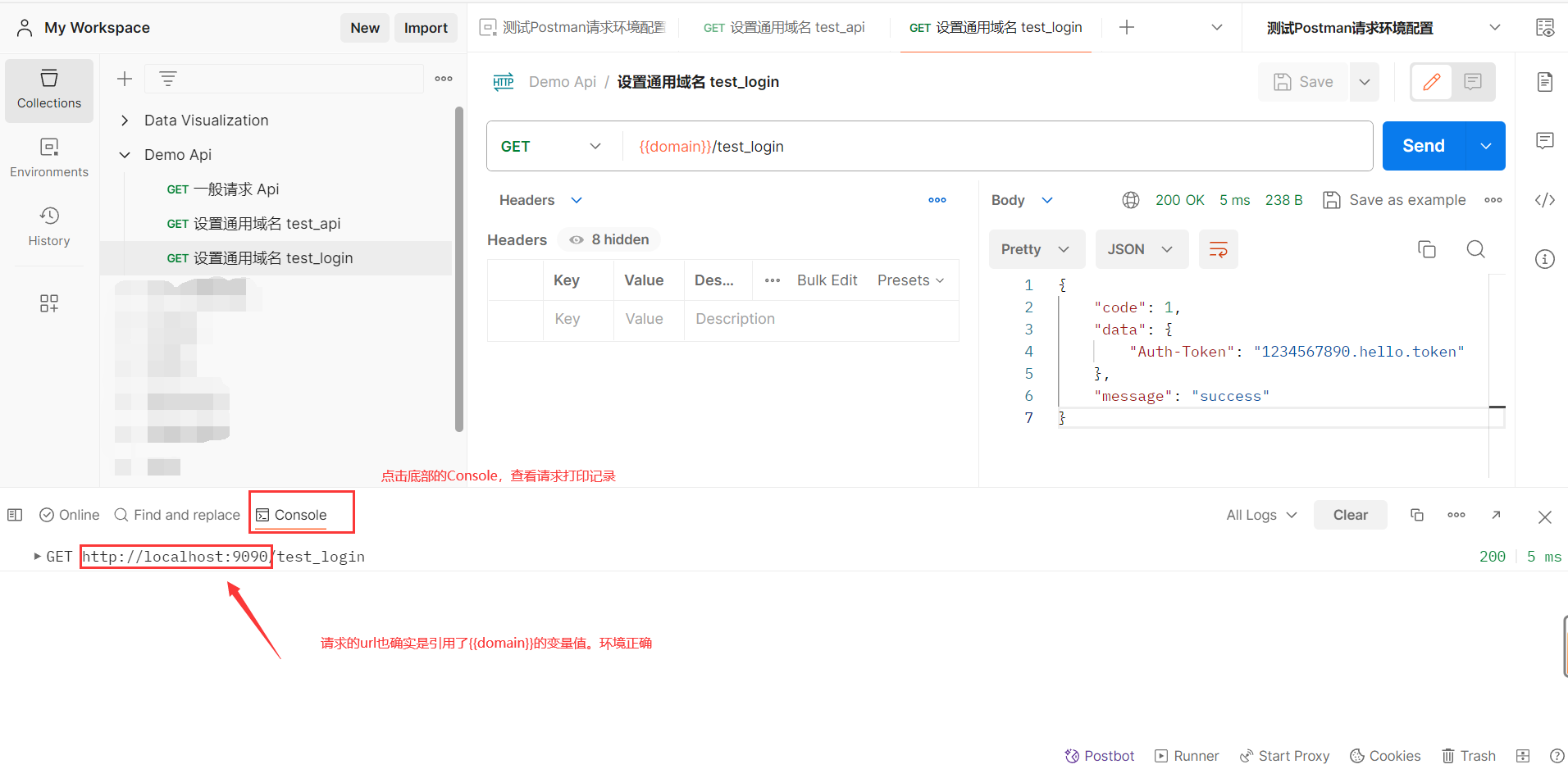The height and width of the screenshot is (769, 1568).
Task: Open the environment quick look icon
Action: click(x=1545, y=28)
